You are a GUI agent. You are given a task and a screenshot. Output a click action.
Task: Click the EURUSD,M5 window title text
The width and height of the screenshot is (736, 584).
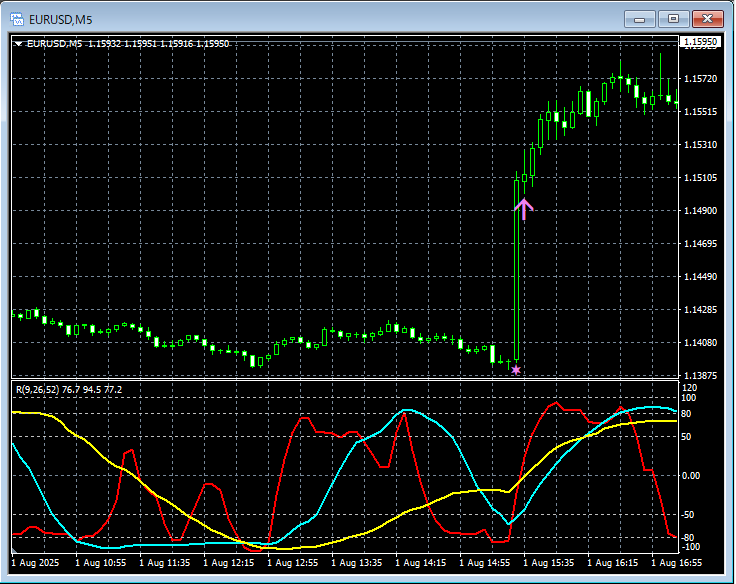pos(61,18)
